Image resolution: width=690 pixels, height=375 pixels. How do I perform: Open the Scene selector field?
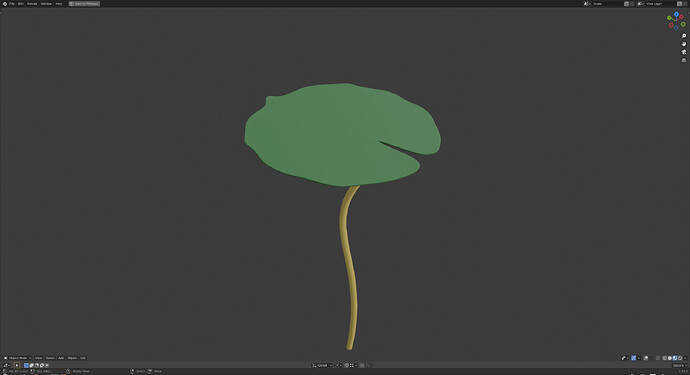tap(607, 4)
